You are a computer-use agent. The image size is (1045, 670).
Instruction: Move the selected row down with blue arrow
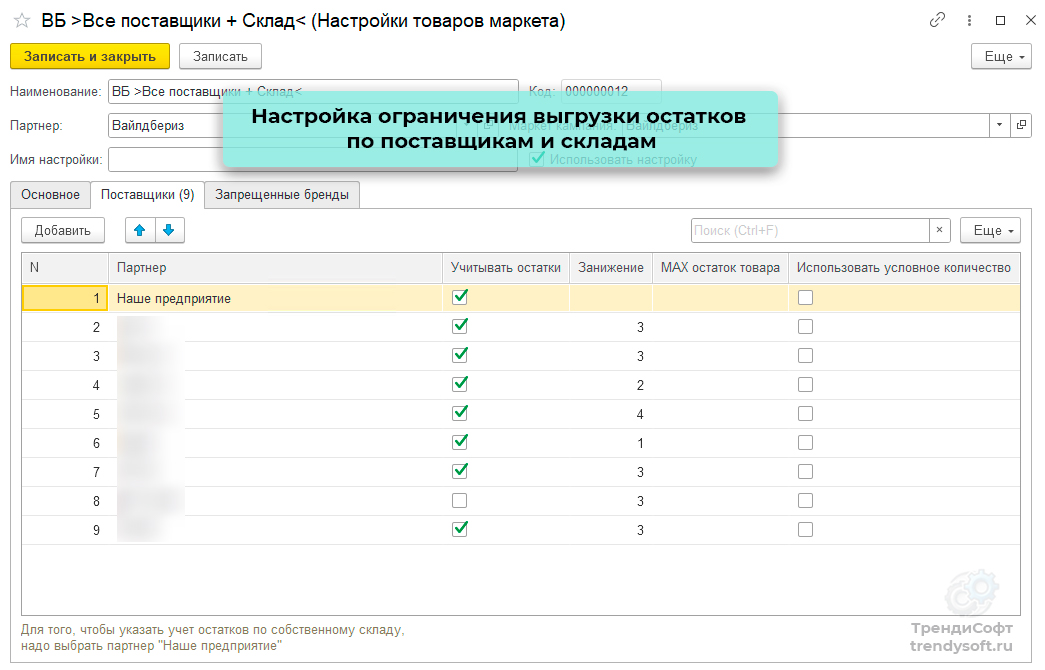coord(169,231)
